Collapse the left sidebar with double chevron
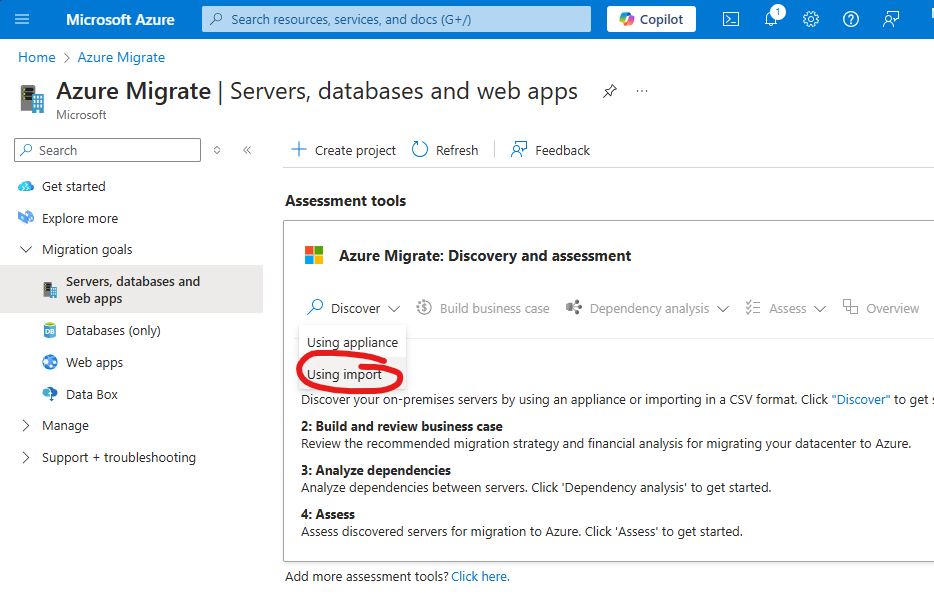This screenshot has height=603, width=934. pos(247,150)
